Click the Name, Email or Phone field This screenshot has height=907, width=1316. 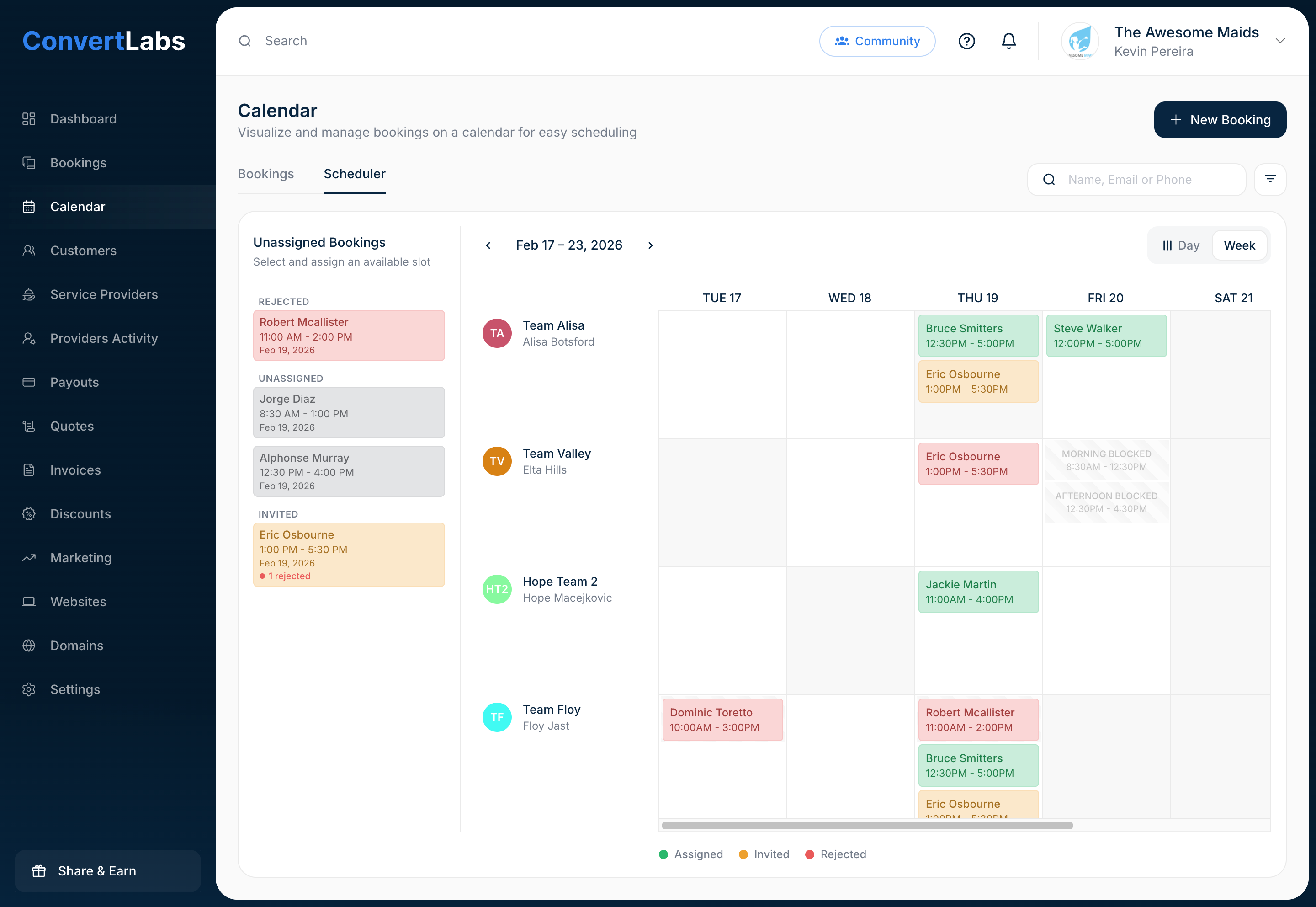tap(1147, 180)
